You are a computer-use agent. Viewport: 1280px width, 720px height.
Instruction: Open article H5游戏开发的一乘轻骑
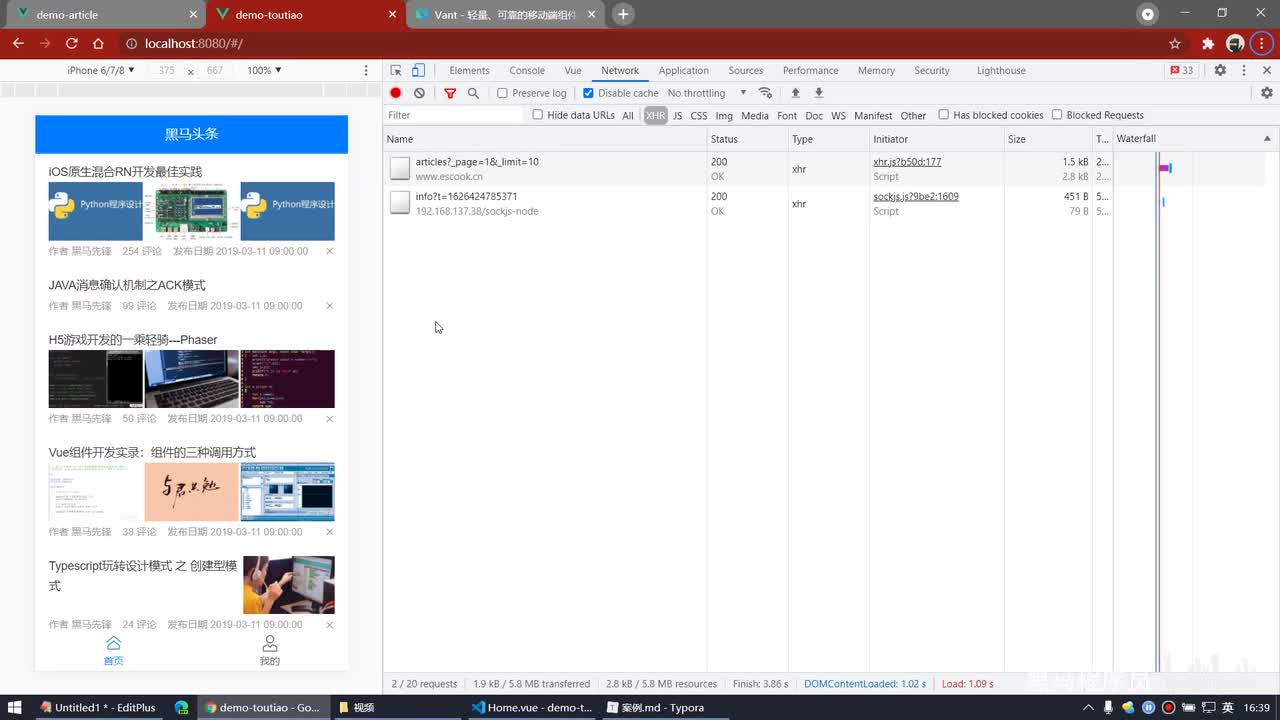click(x=133, y=339)
